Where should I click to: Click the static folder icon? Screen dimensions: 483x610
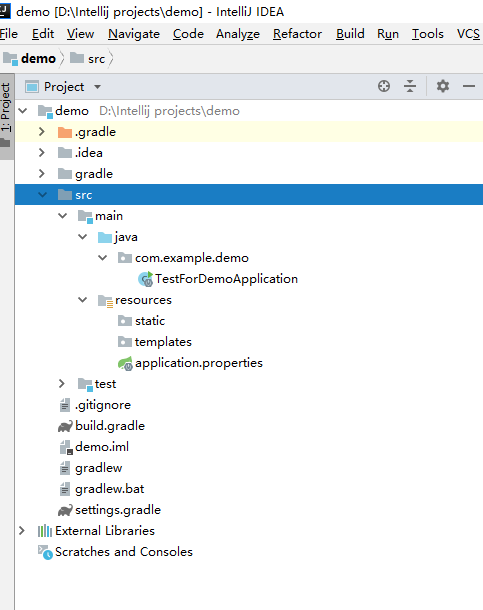[124, 321]
